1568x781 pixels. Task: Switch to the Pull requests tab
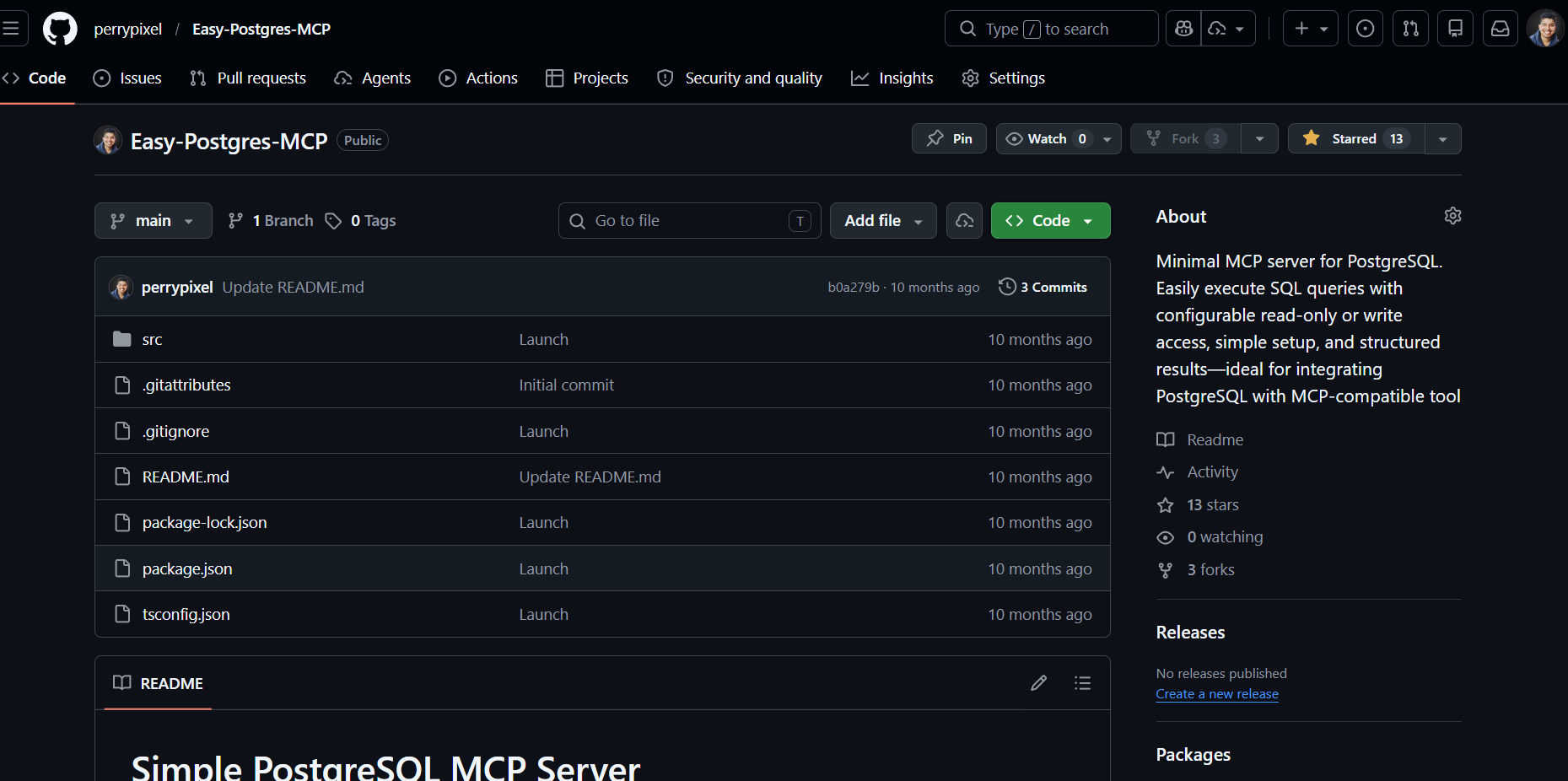pyautogui.click(x=248, y=78)
